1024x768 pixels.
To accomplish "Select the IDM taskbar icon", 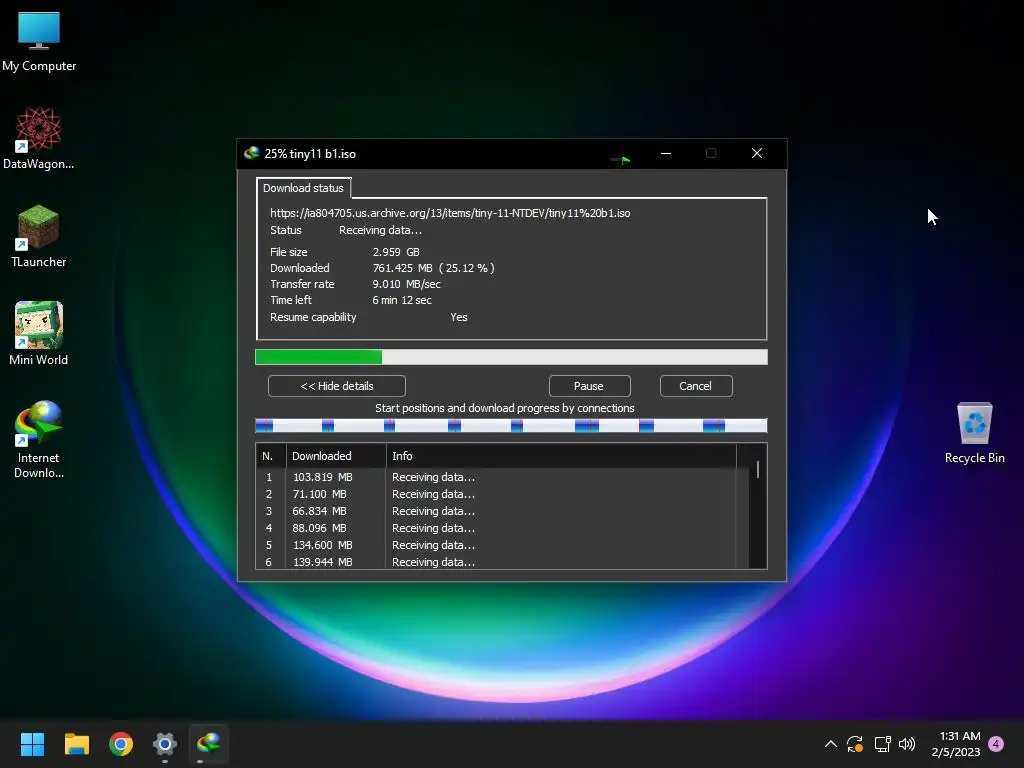I will point(208,744).
